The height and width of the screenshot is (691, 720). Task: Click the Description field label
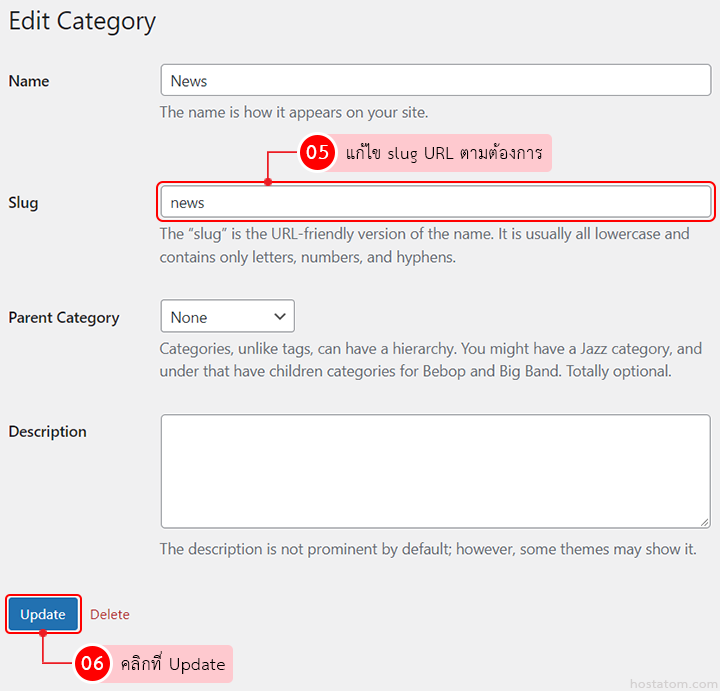pyautogui.click(x=48, y=432)
